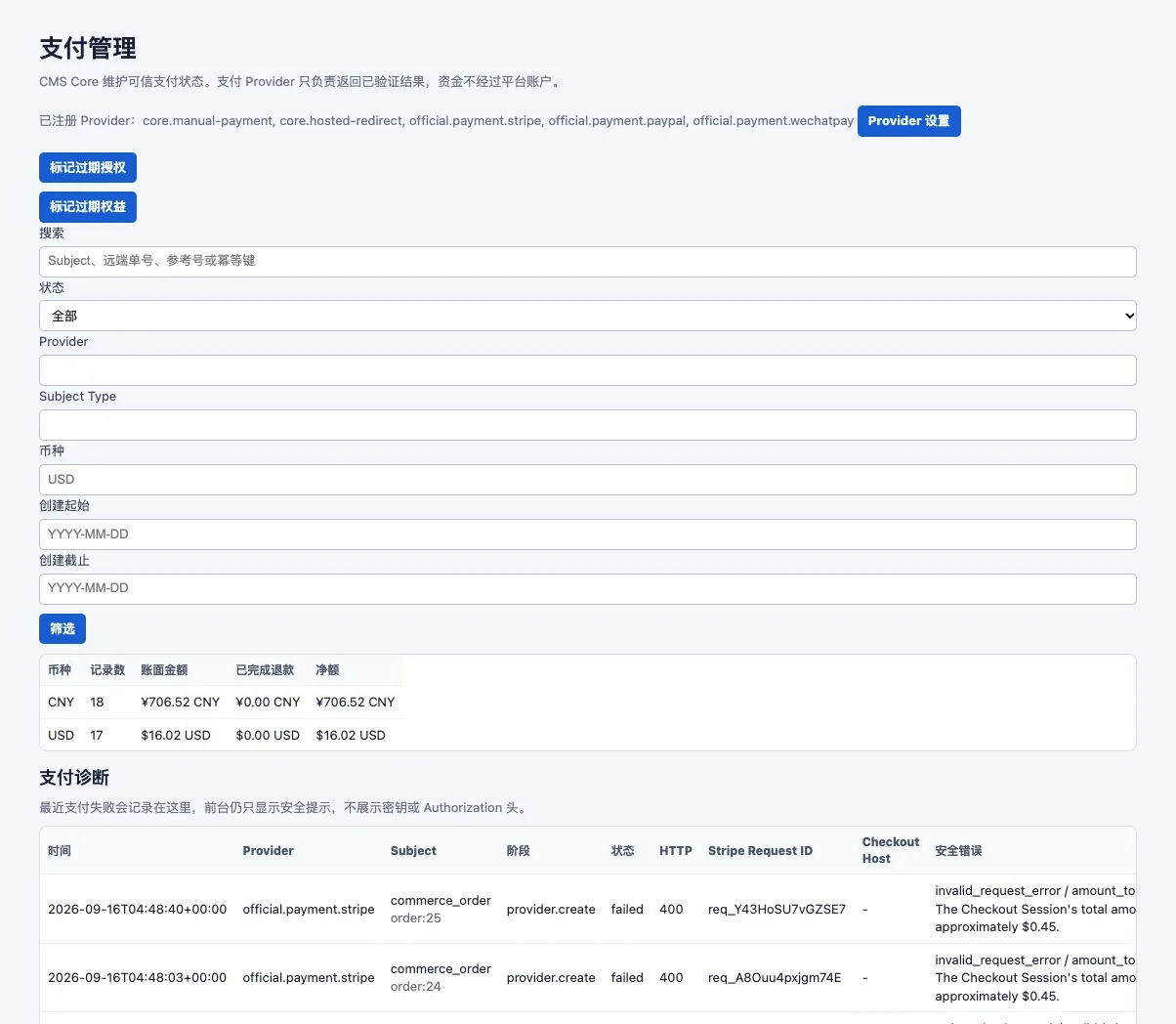Click the 时间 column header
Image resolution: width=1176 pixels, height=1024 pixels.
60,851
